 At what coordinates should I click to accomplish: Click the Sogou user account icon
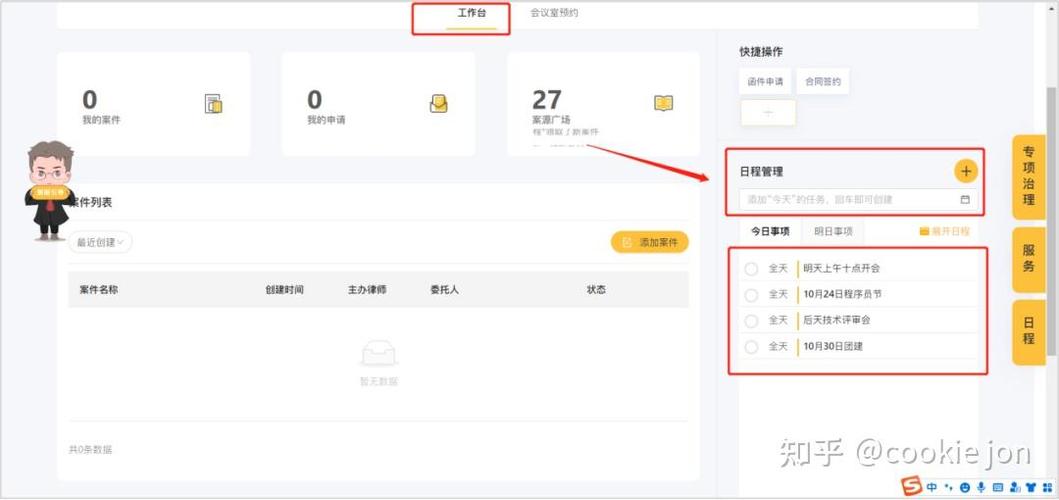point(1014,487)
